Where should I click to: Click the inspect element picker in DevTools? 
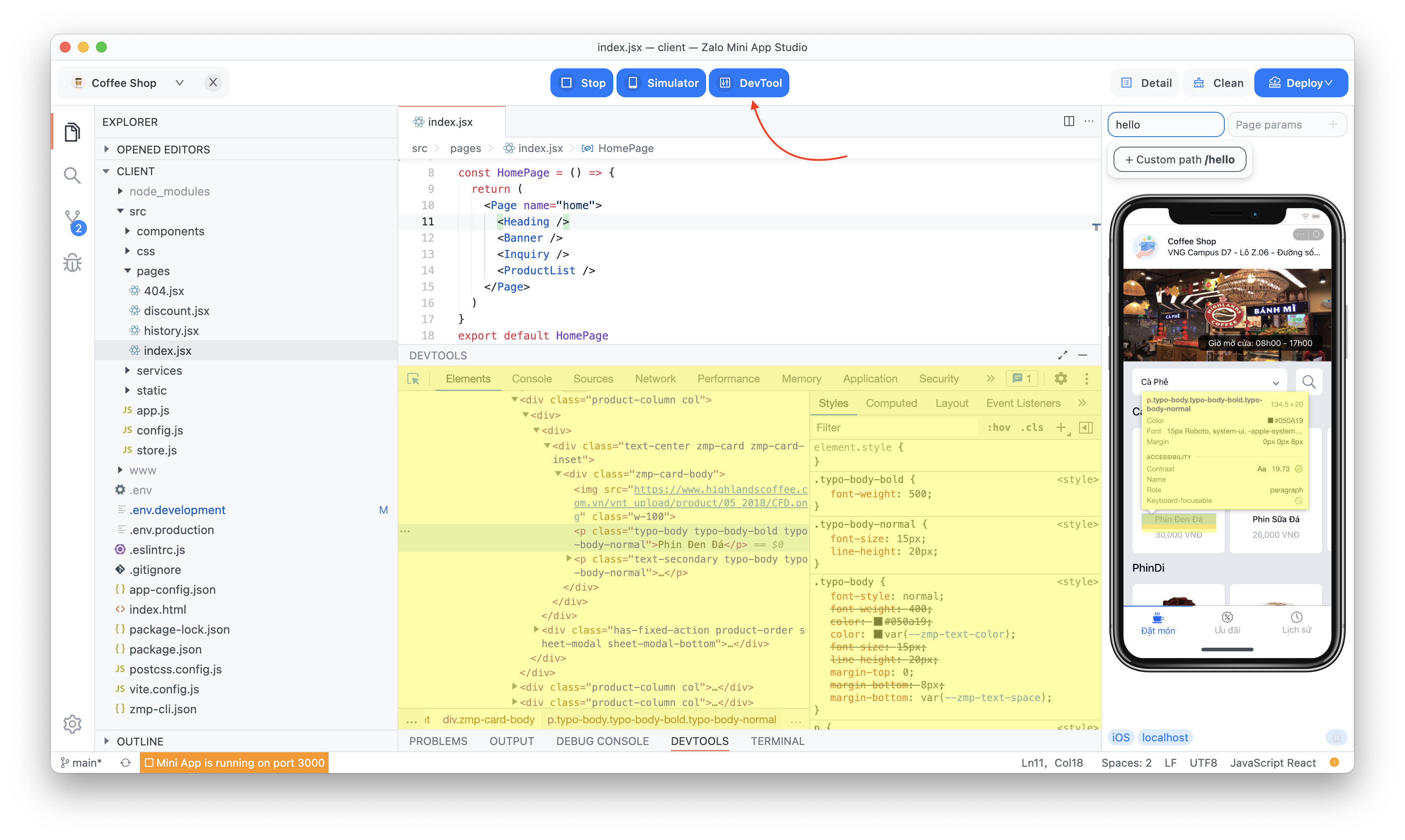414,379
